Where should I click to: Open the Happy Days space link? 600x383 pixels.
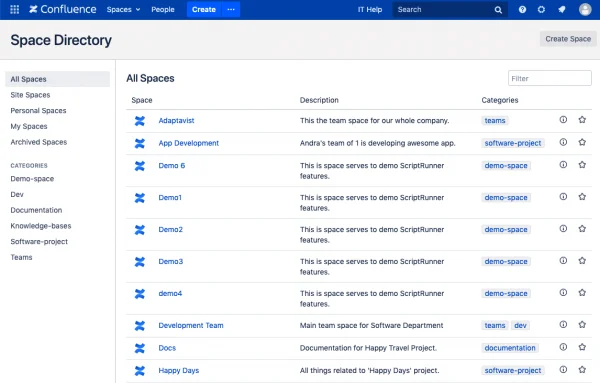click(x=179, y=370)
